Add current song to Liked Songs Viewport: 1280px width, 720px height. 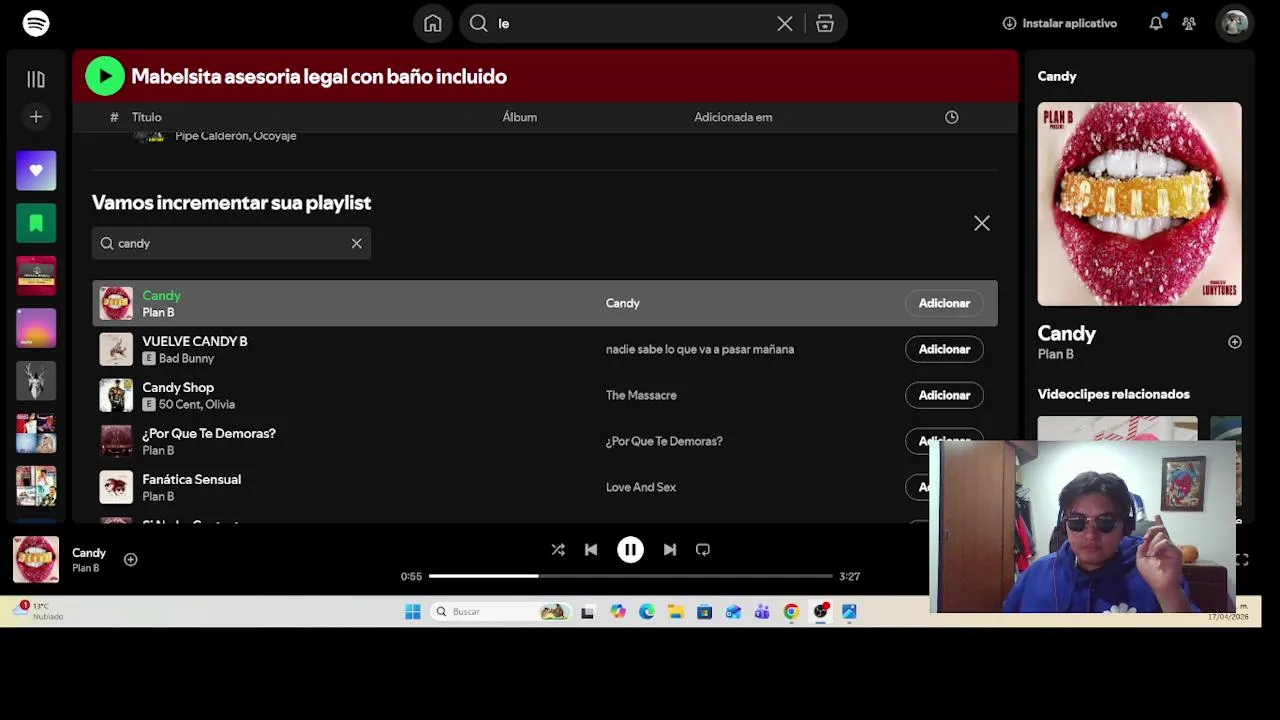click(130, 559)
